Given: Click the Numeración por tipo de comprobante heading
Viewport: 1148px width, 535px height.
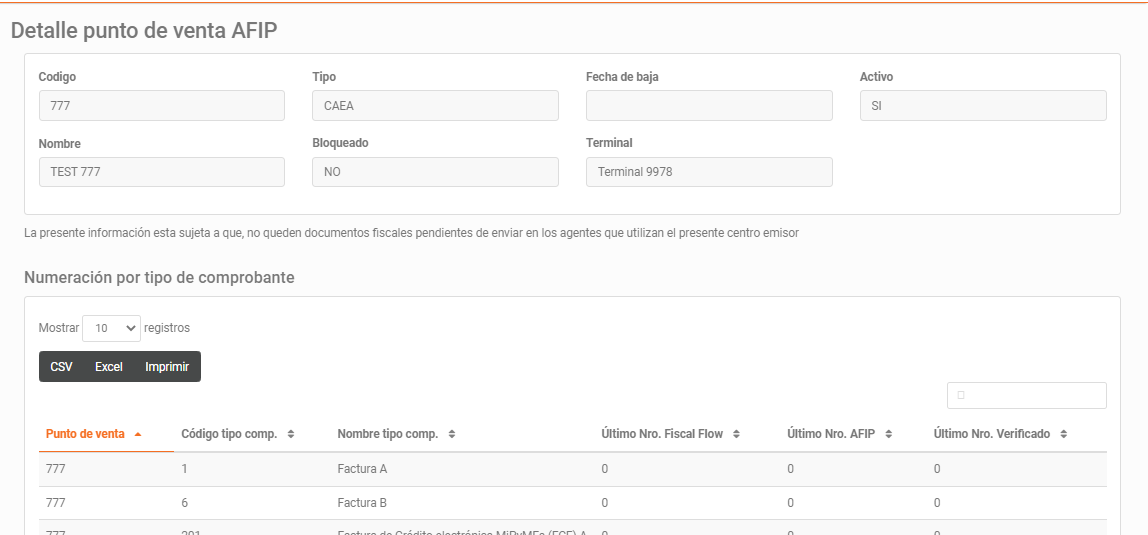Looking at the screenshot, I should (160, 277).
